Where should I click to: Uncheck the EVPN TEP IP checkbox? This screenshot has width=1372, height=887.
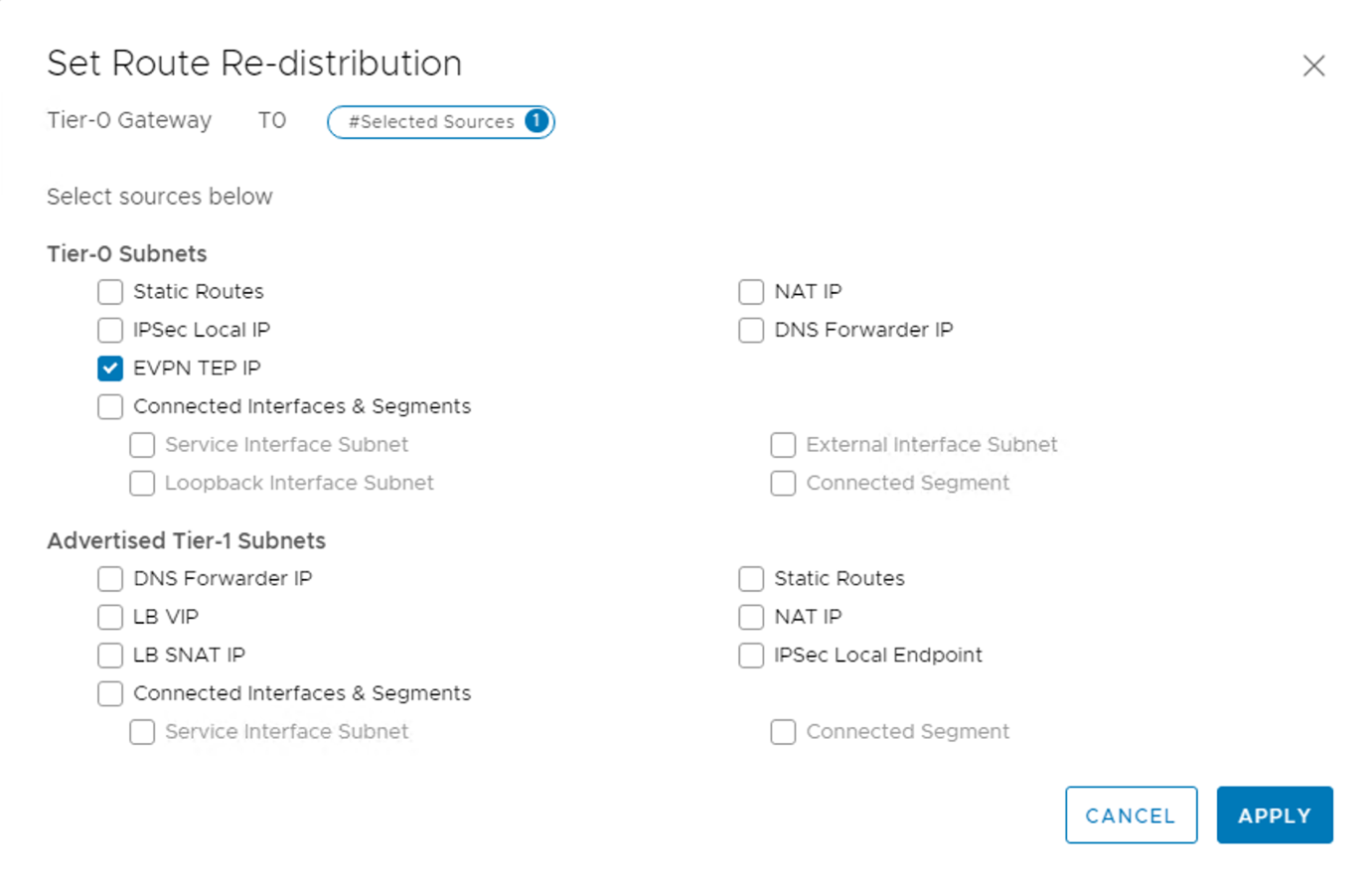click(110, 369)
